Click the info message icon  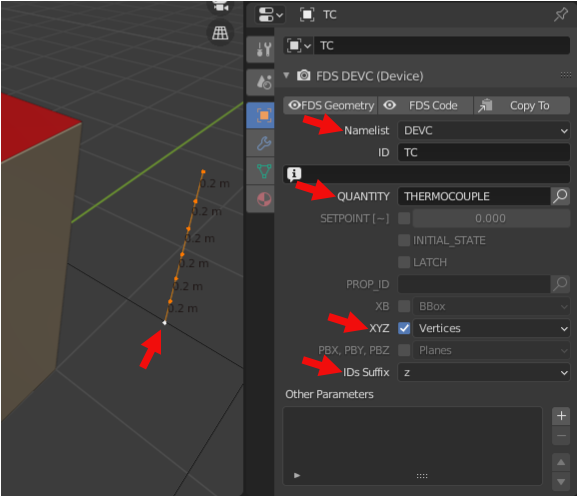coord(294,174)
